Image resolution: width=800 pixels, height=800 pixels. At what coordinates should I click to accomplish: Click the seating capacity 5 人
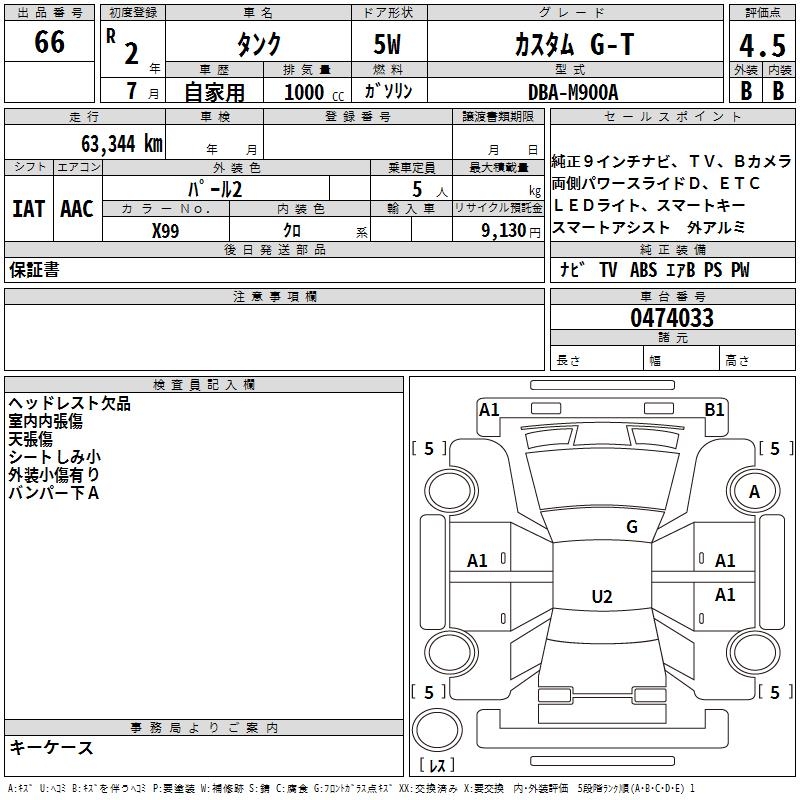430,190
